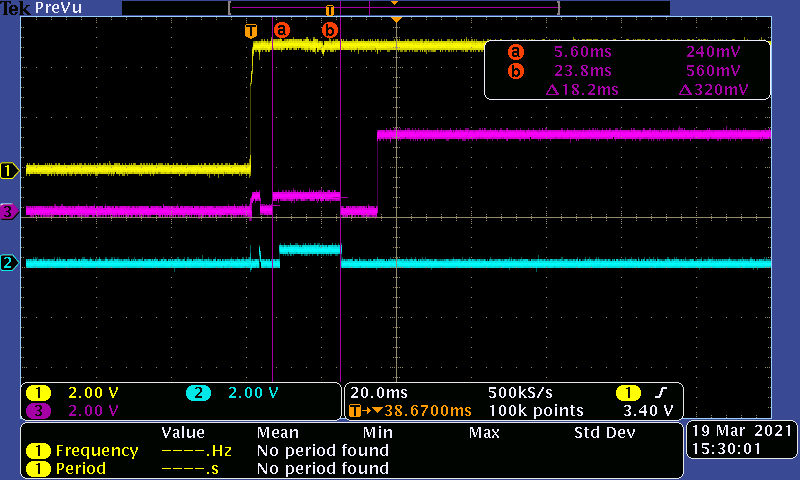Screen dimensions: 800x480
Task: Click the 240mV cursor a voltage value
Action: coord(713,52)
